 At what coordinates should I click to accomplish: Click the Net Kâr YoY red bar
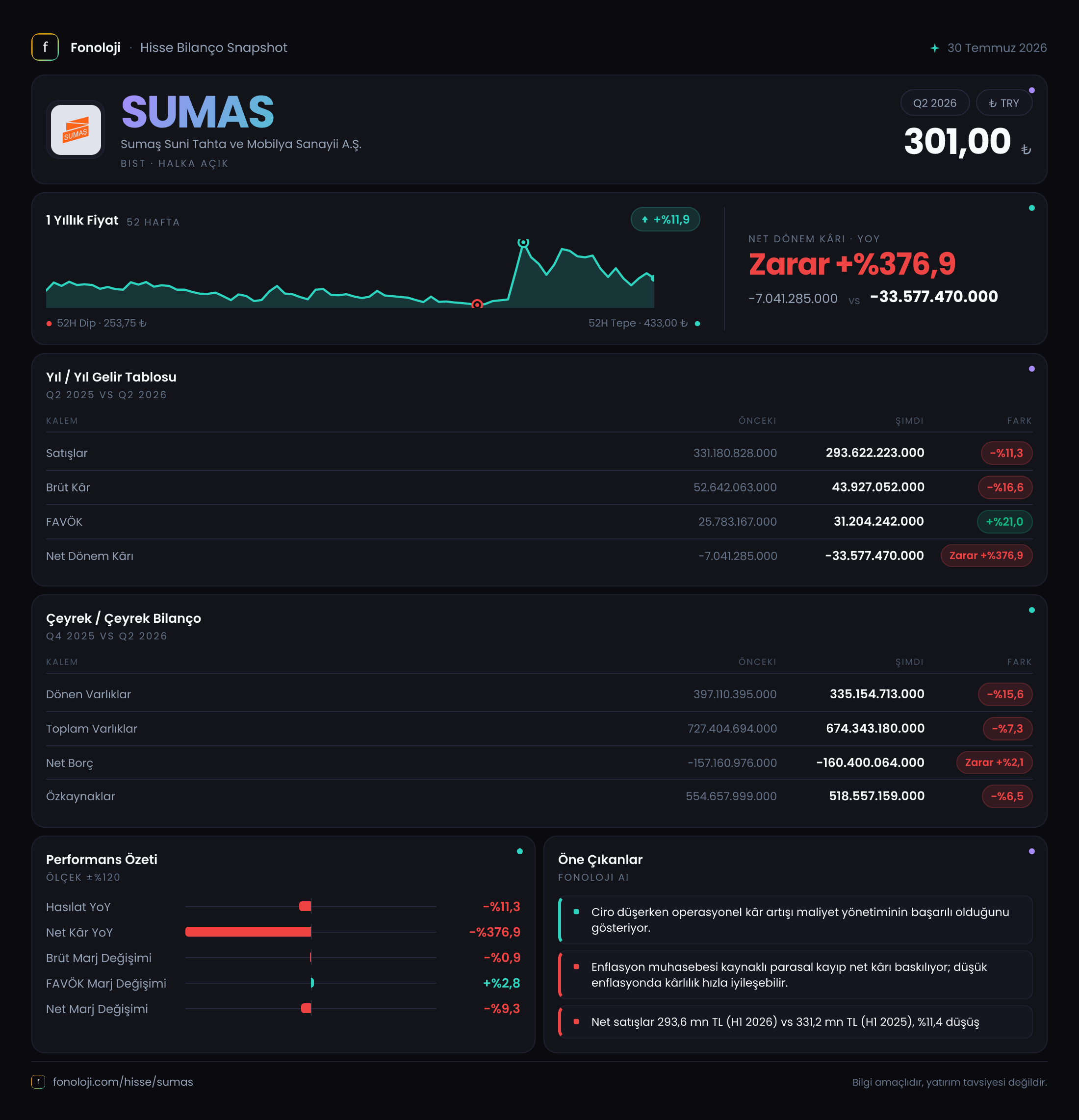pyautogui.click(x=248, y=932)
